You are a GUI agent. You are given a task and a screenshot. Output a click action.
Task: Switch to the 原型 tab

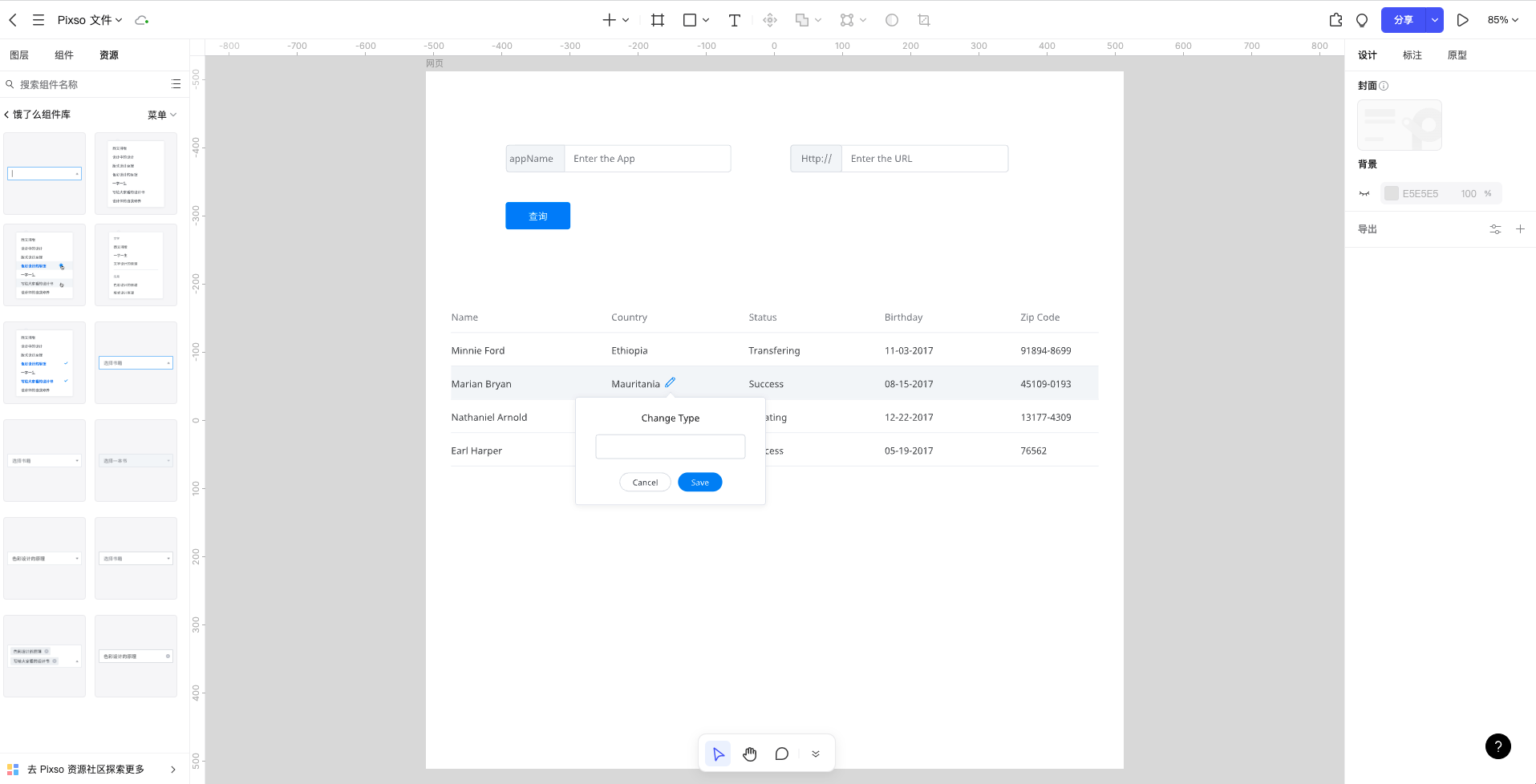[x=1457, y=55]
